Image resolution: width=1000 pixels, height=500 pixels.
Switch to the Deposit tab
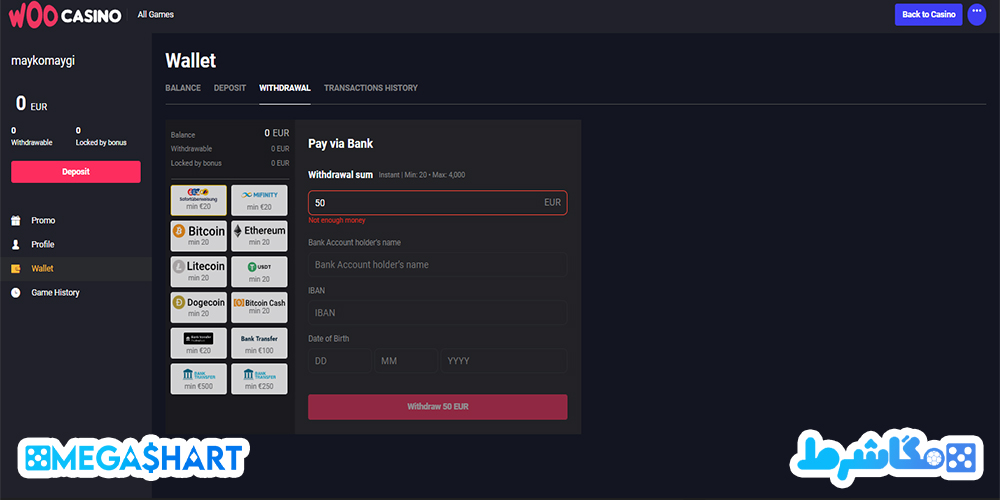coord(230,88)
